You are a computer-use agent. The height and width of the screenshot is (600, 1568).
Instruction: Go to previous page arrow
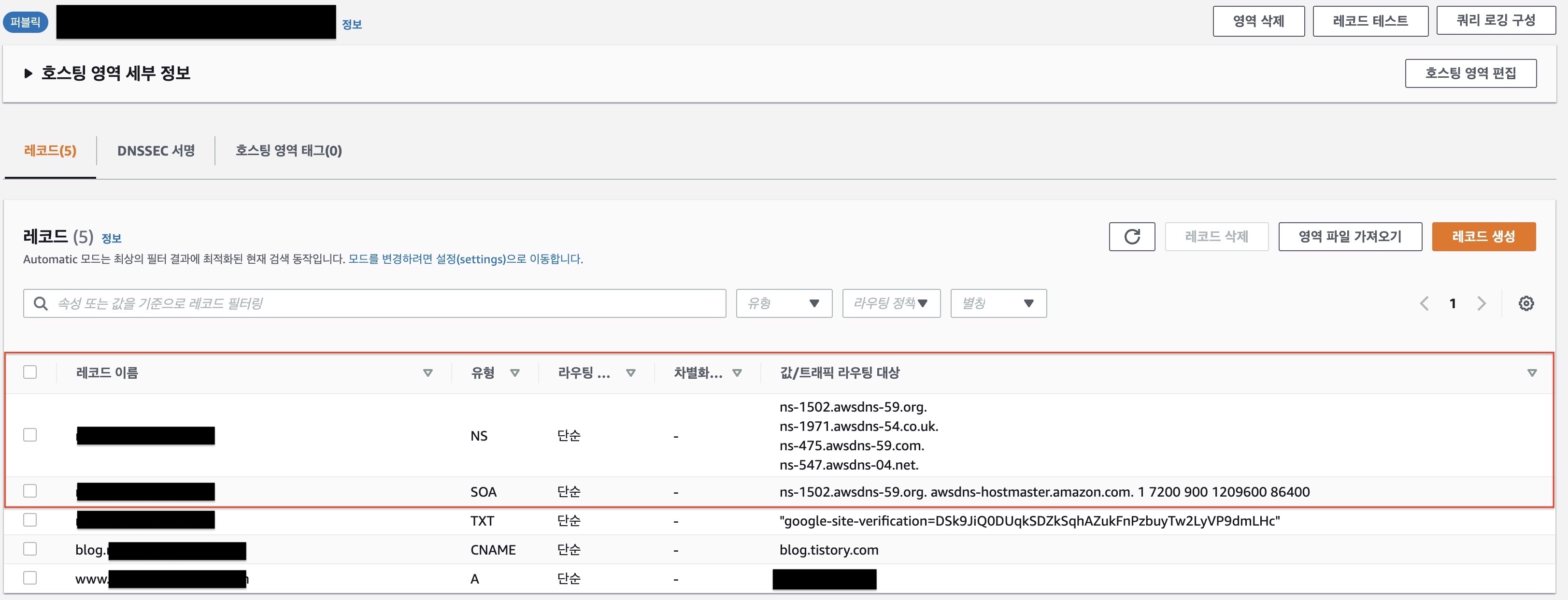coord(1424,303)
